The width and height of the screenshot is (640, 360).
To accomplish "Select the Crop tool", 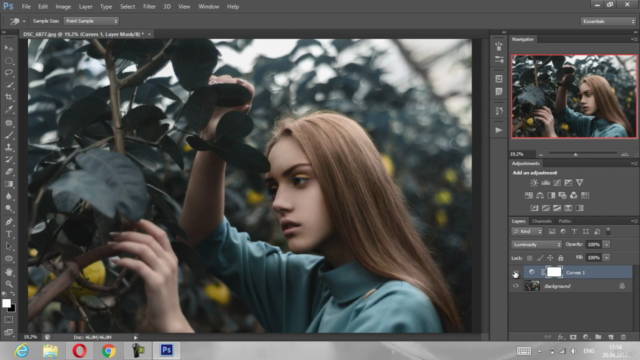I will (9, 97).
